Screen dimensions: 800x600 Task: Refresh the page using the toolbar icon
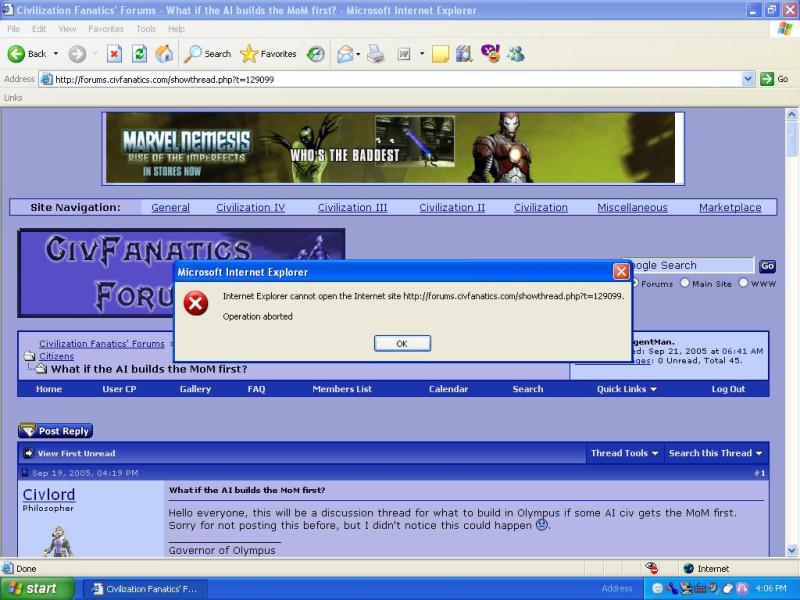[x=139, y=54]
